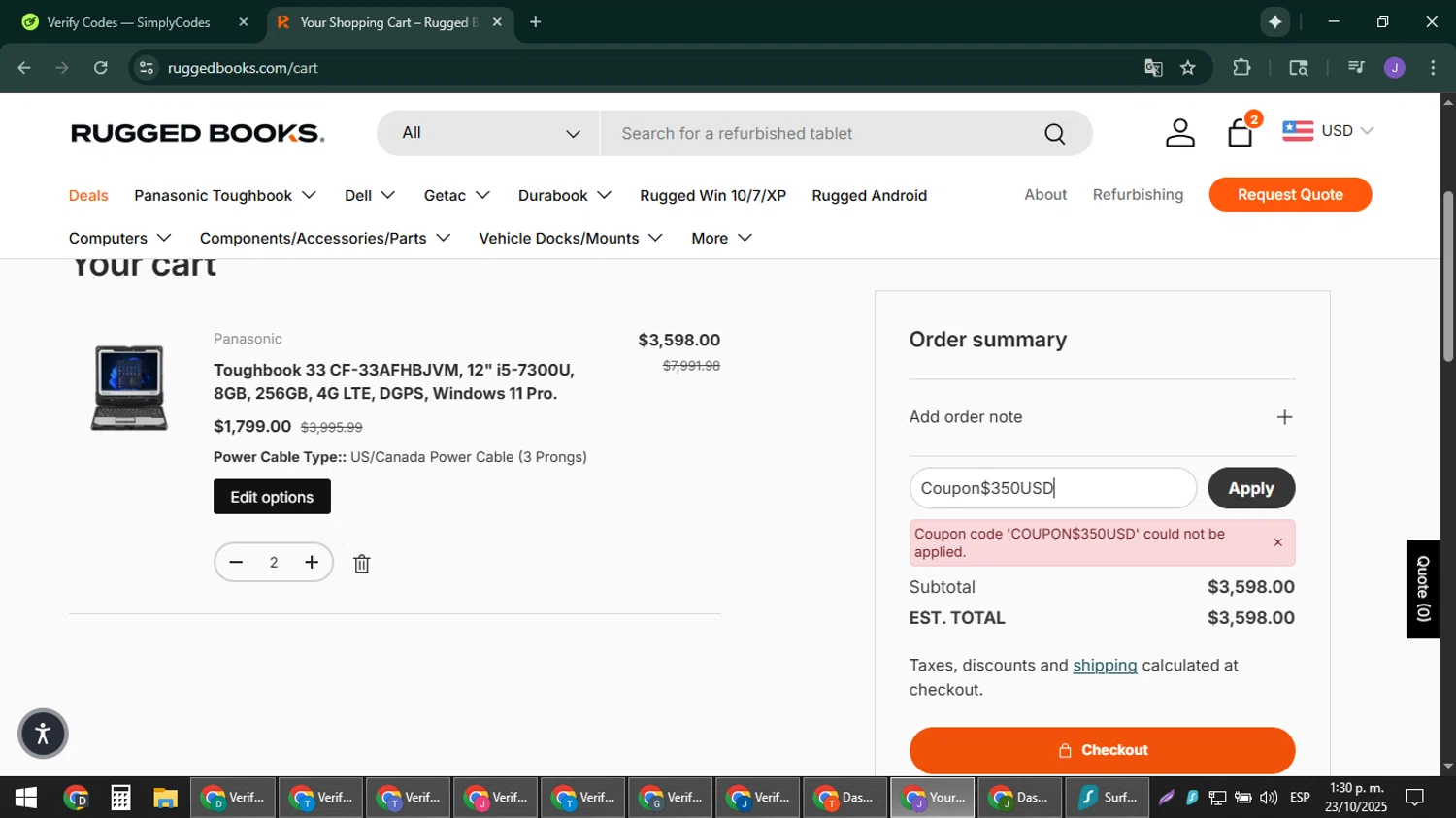Switch to the Verify Codes SimplyCodes tab
1456x818 pixels.
coord(128,22)
